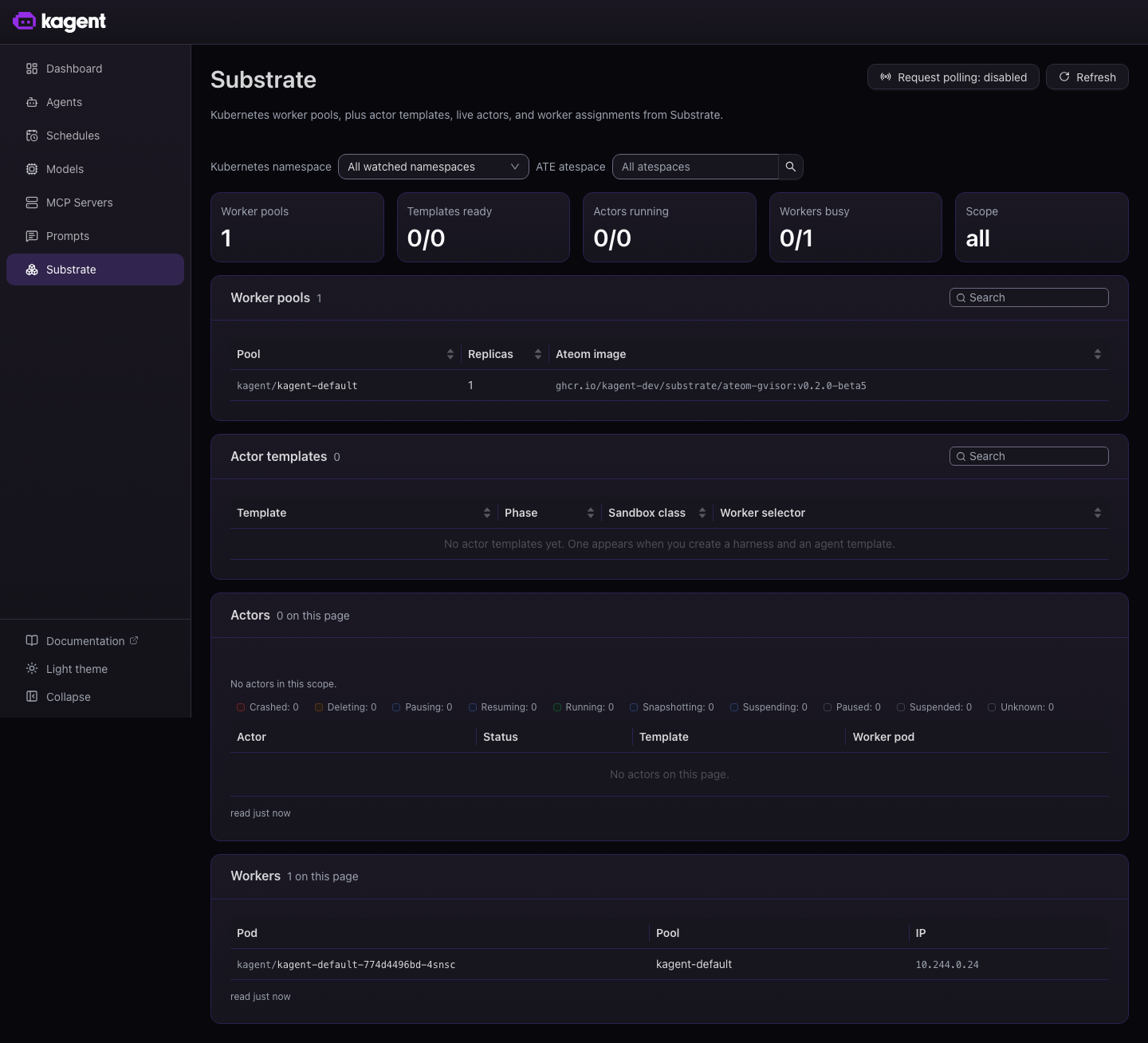Sort by Worker selector column arrows

(1098, 513)
